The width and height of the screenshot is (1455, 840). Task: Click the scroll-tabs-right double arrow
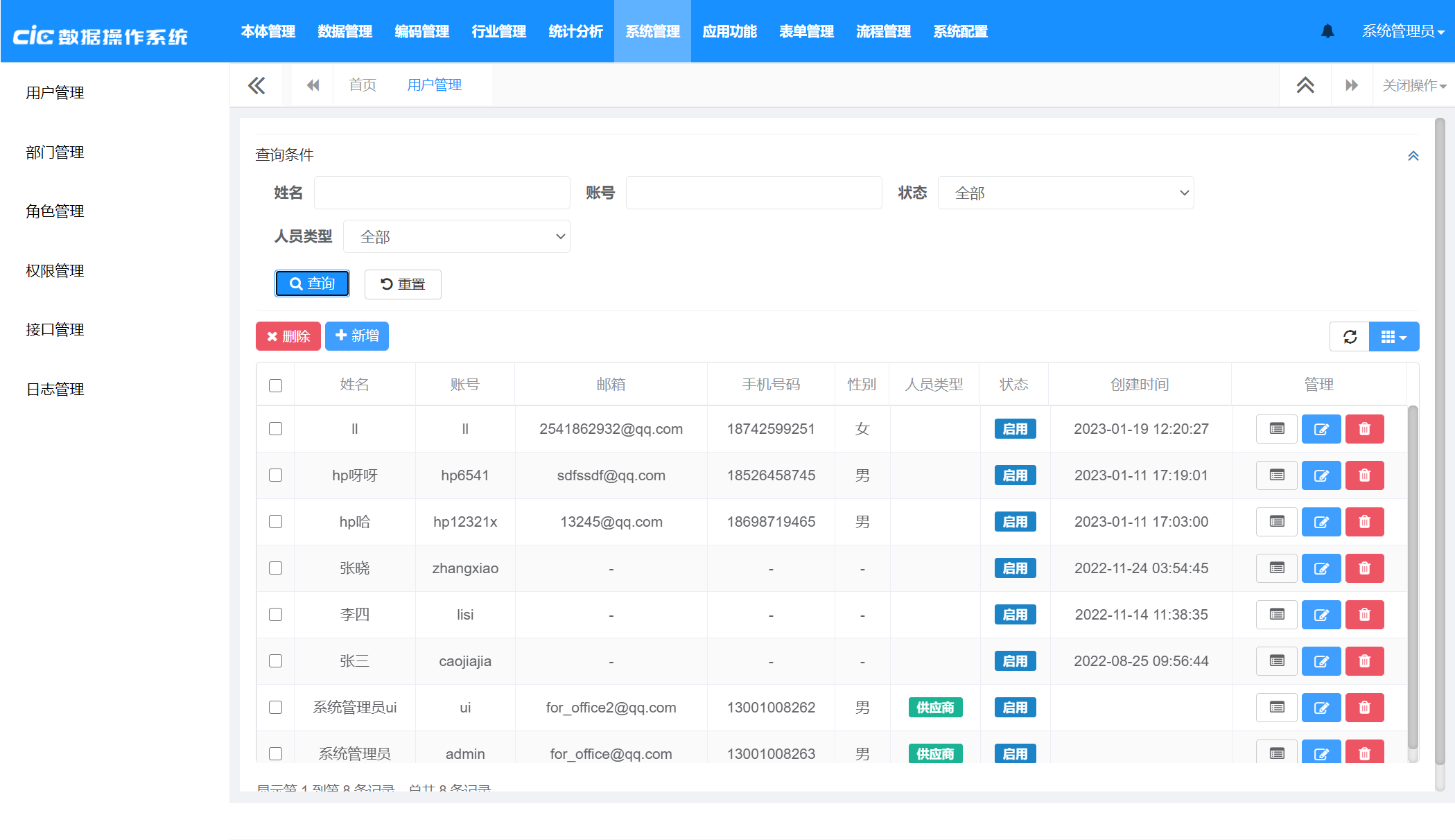pyautogui.click(x=1352, y=85)
